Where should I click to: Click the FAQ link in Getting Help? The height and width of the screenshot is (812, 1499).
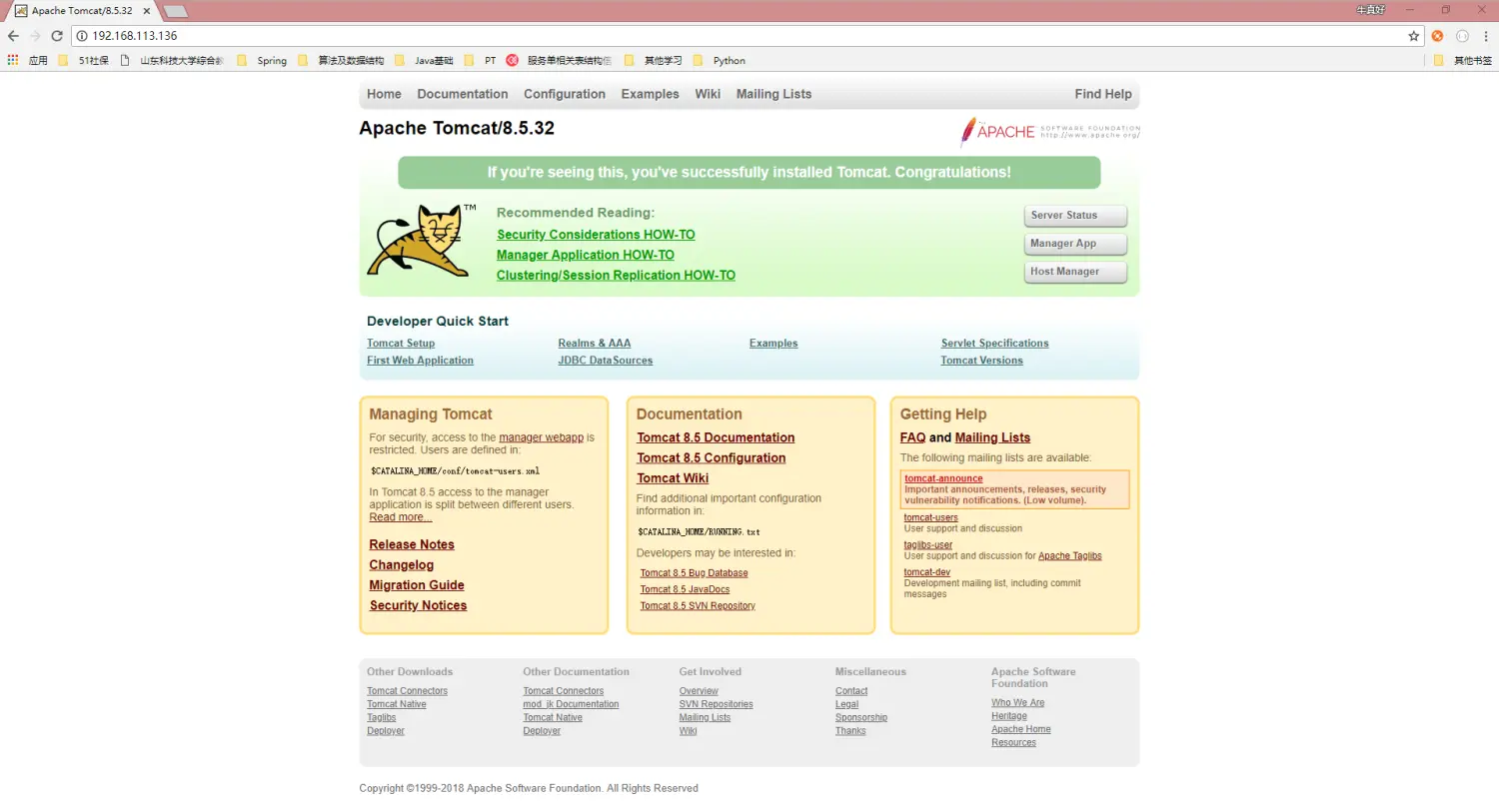tap(912, 438)
